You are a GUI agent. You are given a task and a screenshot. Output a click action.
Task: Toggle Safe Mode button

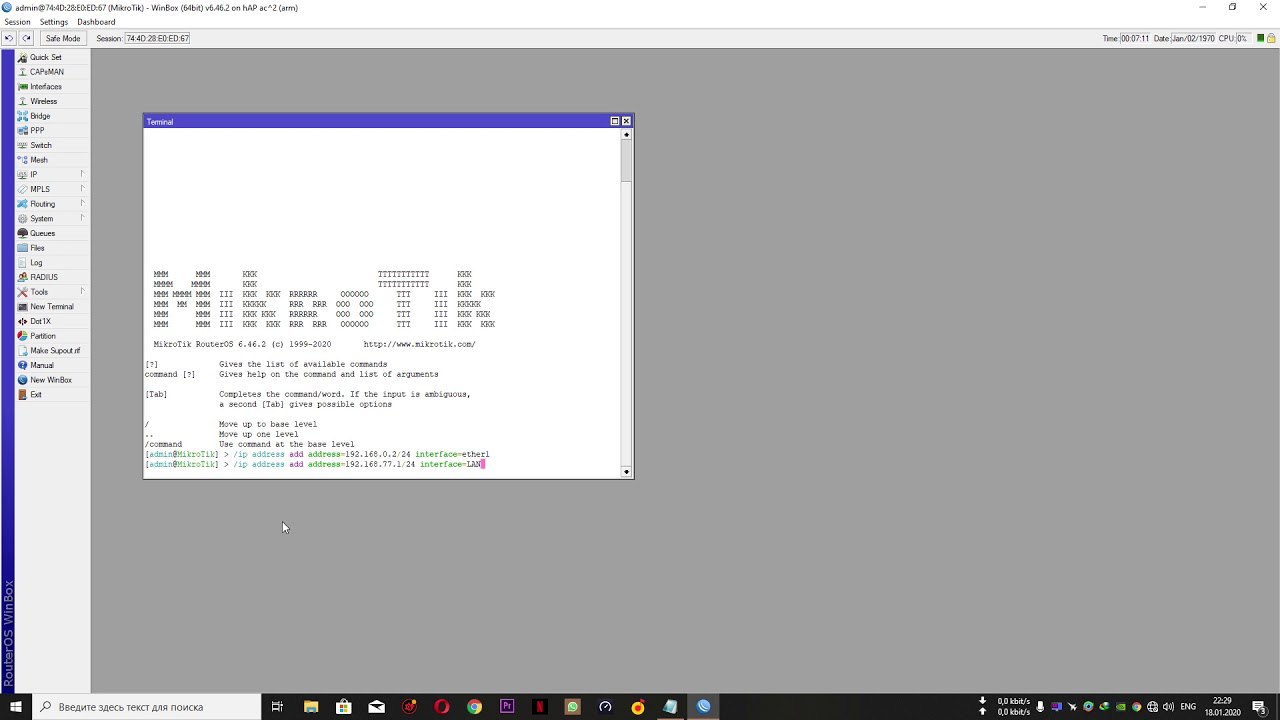coord(63,38)
